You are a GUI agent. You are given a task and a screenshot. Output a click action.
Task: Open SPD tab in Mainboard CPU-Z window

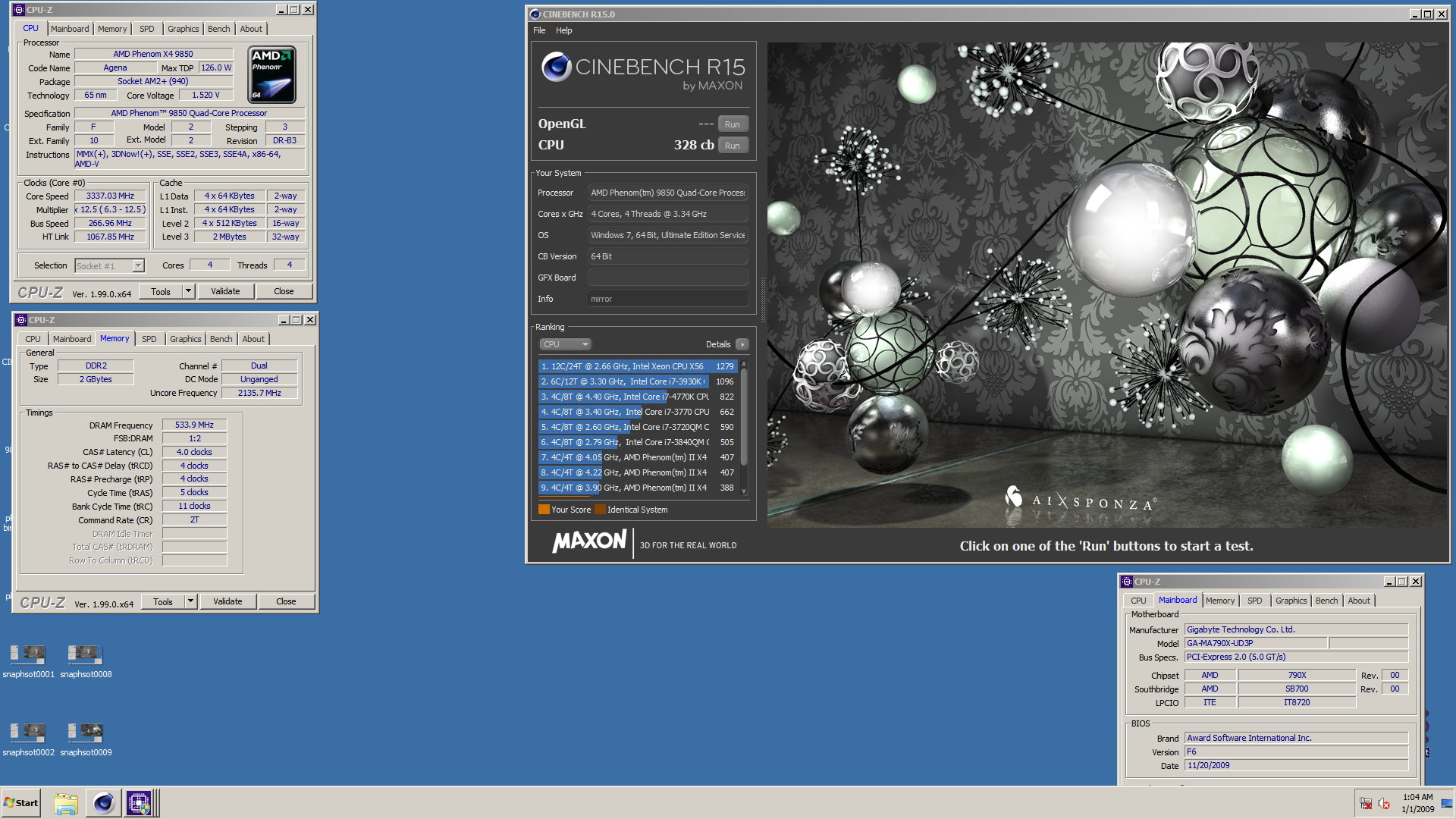1254,601
